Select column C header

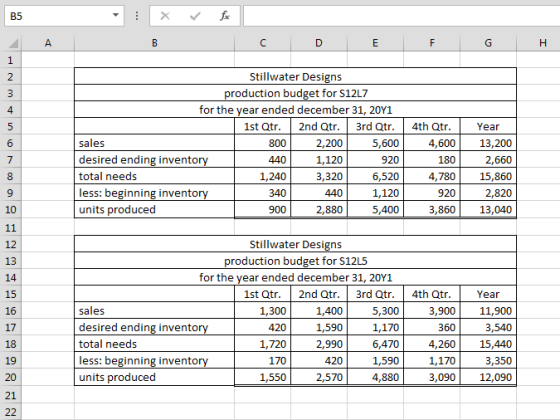(262, 43)
